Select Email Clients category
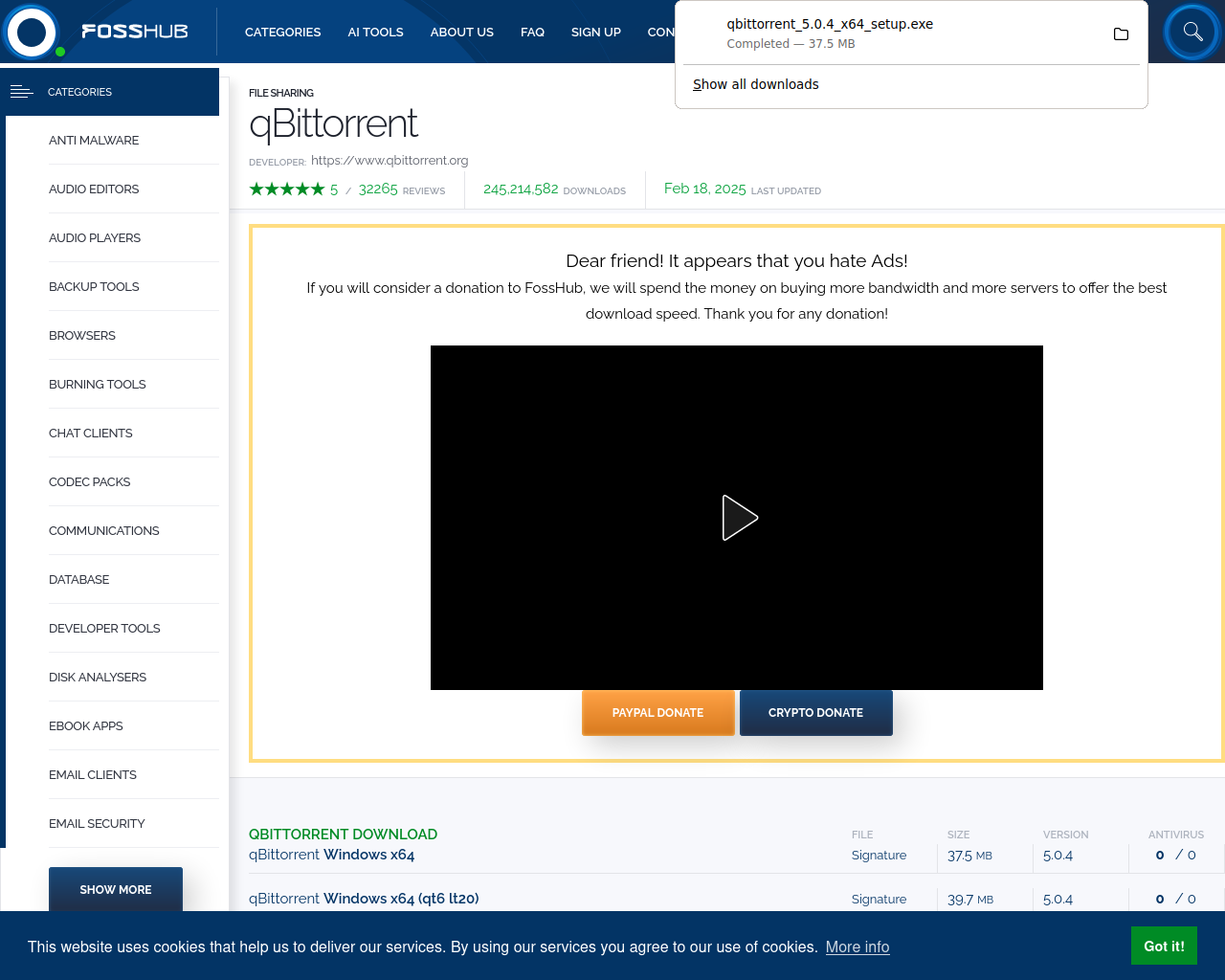Image resolution: width=1225 pixels, height=980 pixels. [93, 774]
